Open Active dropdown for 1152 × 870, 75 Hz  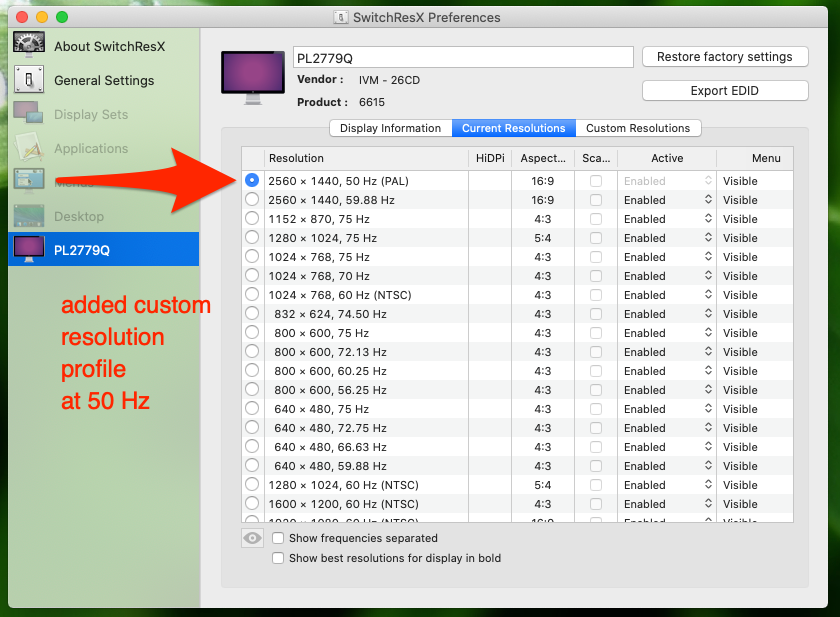coord(667,219)
